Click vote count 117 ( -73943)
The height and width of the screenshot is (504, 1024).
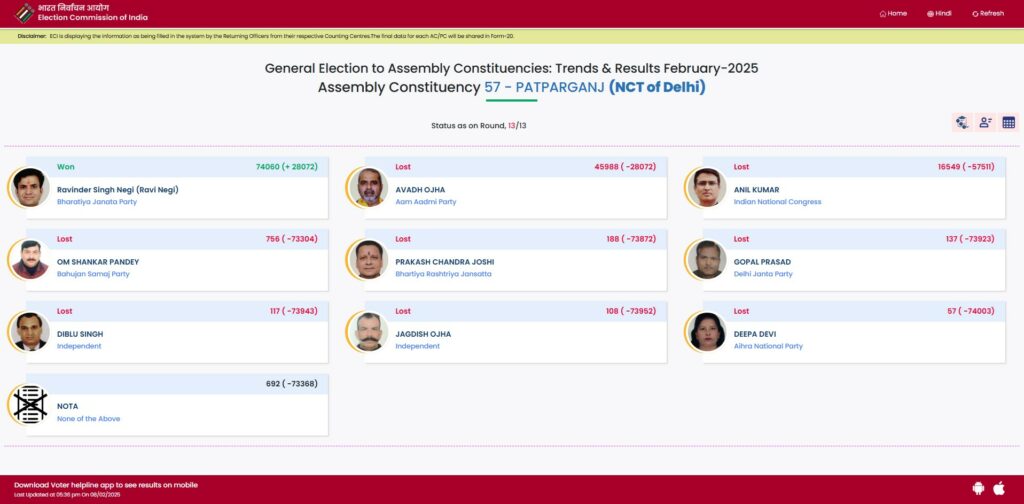294,311
